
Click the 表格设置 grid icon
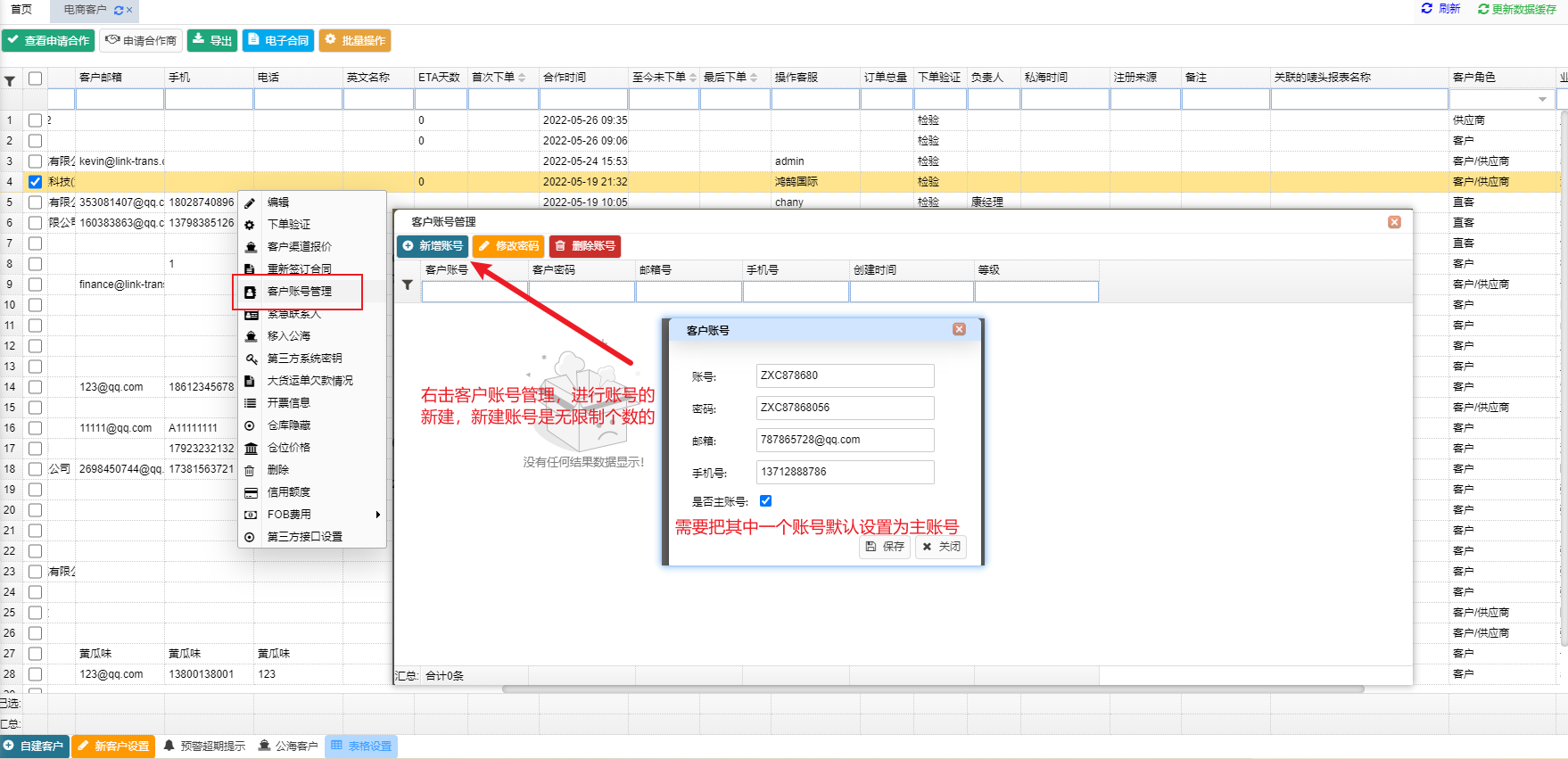pyautogui.click(x=336, y=746)
